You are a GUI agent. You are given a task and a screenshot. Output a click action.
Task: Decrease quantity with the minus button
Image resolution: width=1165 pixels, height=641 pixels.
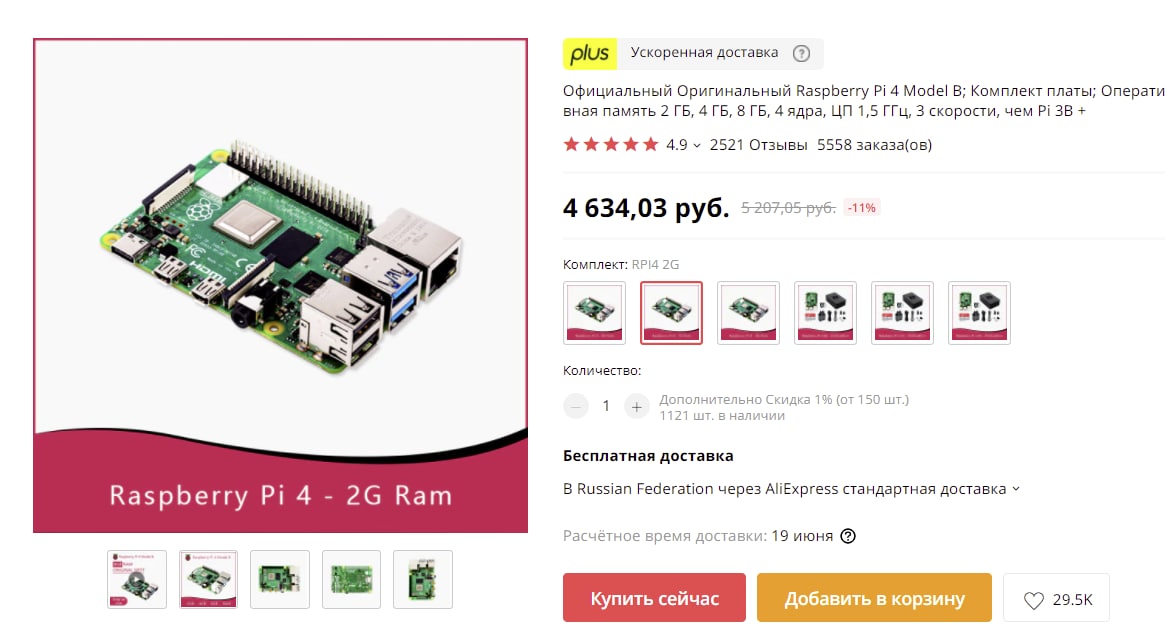(576, 406)
